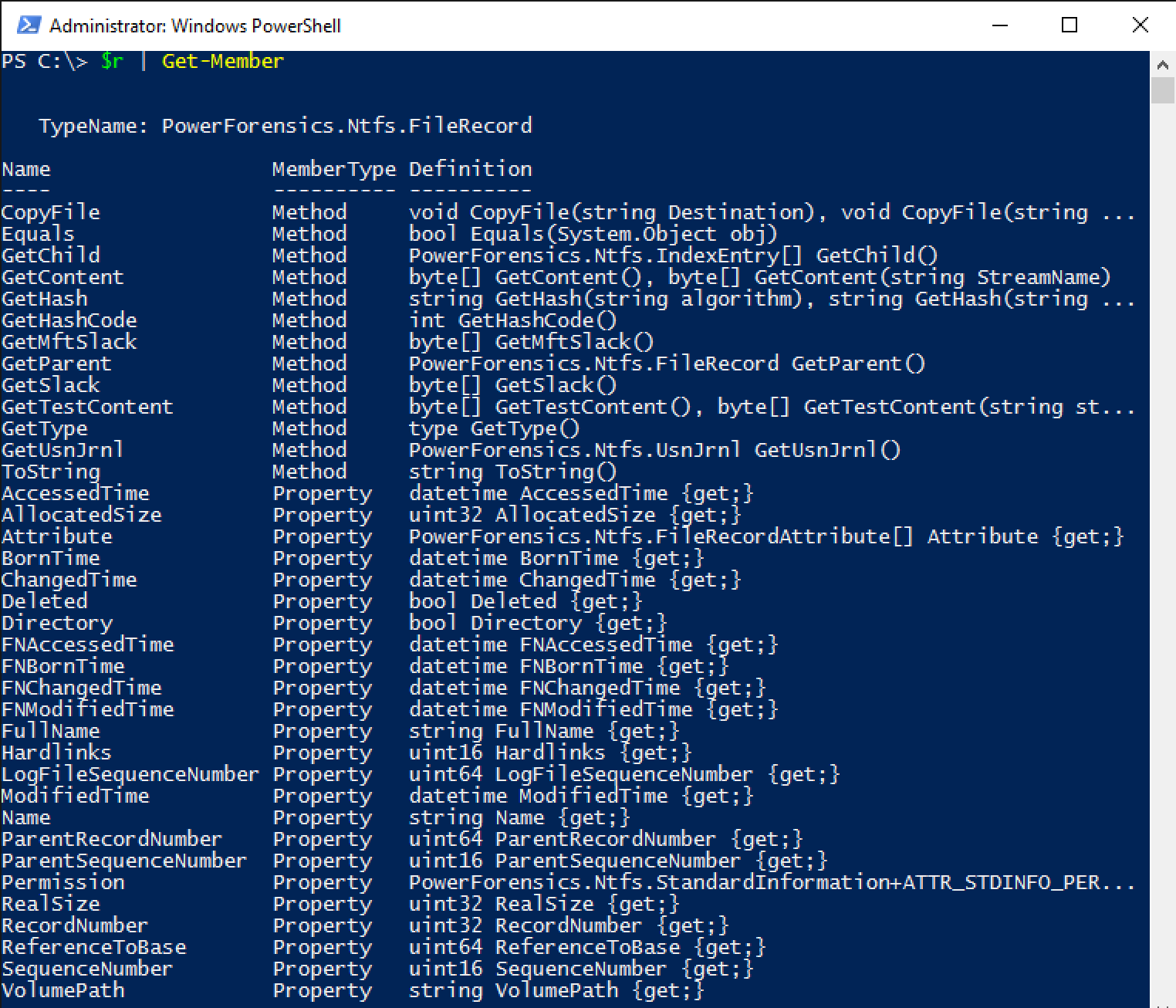Click Hardlinks in the Name column
This screenshot has width=1176, height=1008.
56,753
